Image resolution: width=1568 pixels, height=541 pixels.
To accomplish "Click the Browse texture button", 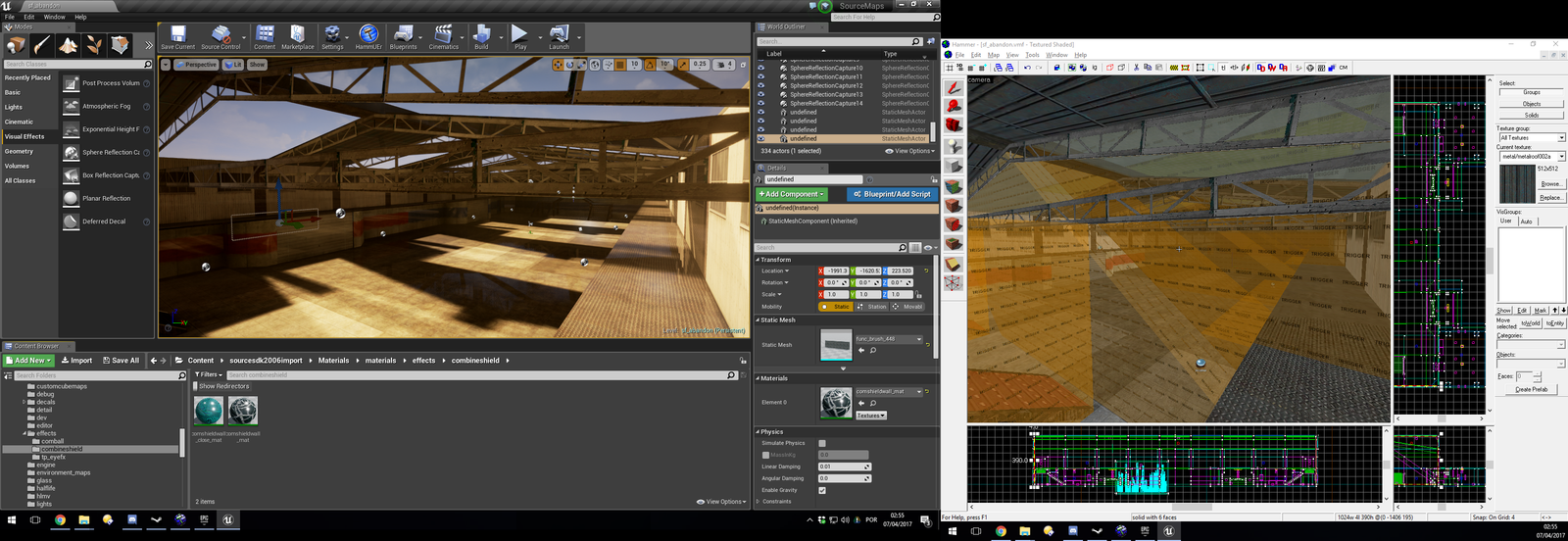I will point(1550,183).
